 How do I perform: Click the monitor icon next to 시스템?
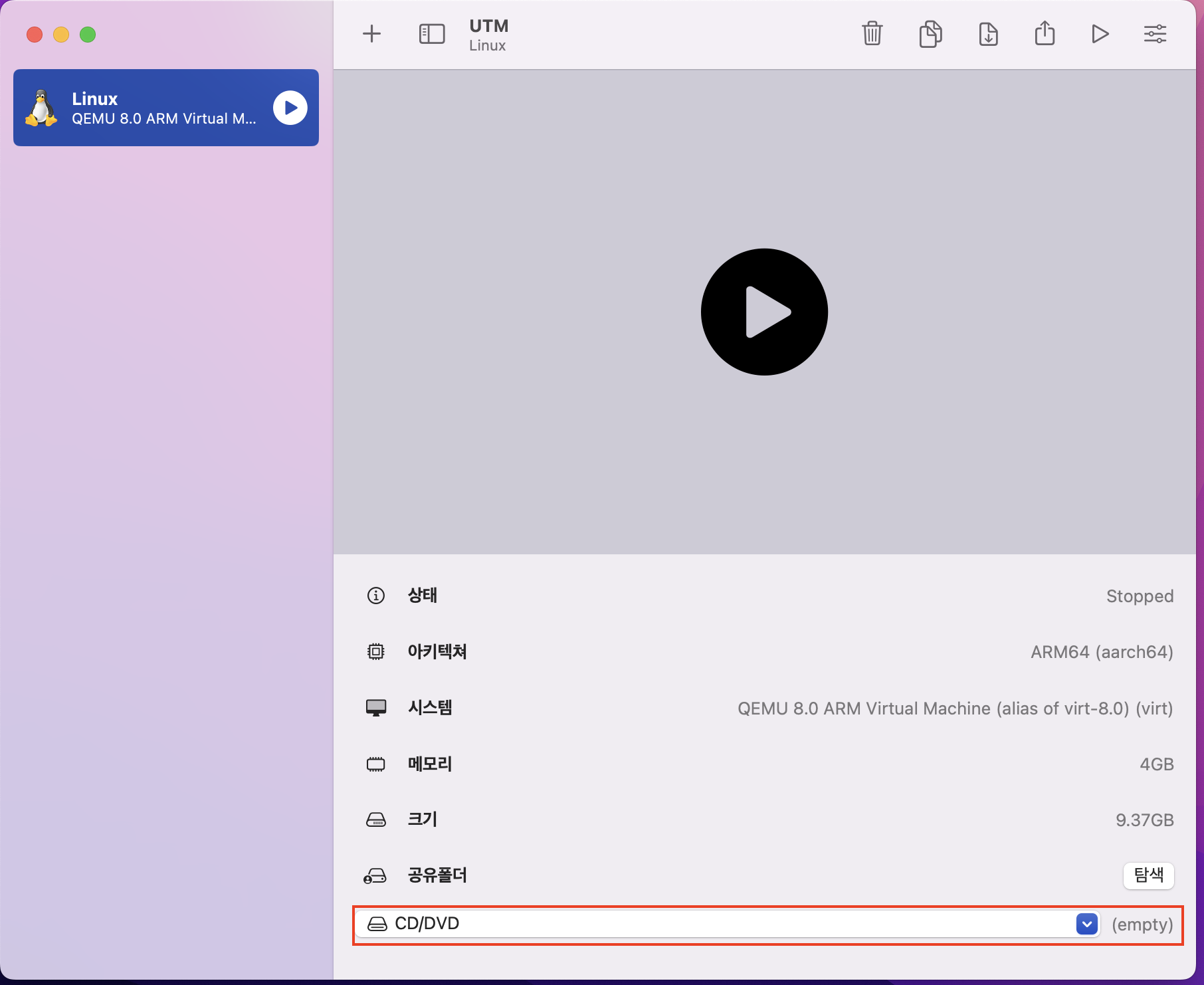coord(376,708)
